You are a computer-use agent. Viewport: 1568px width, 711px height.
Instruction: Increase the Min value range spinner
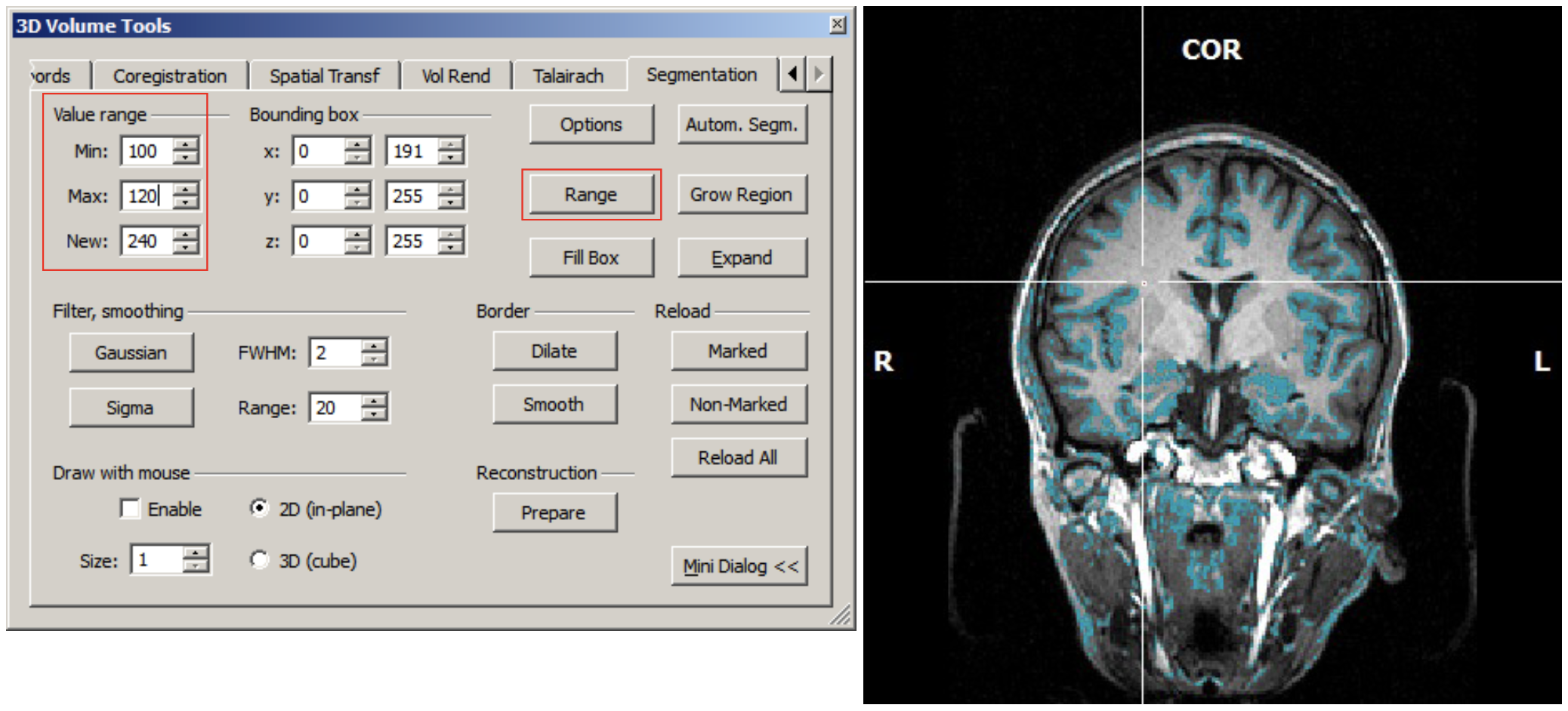(x=185, y=144)
